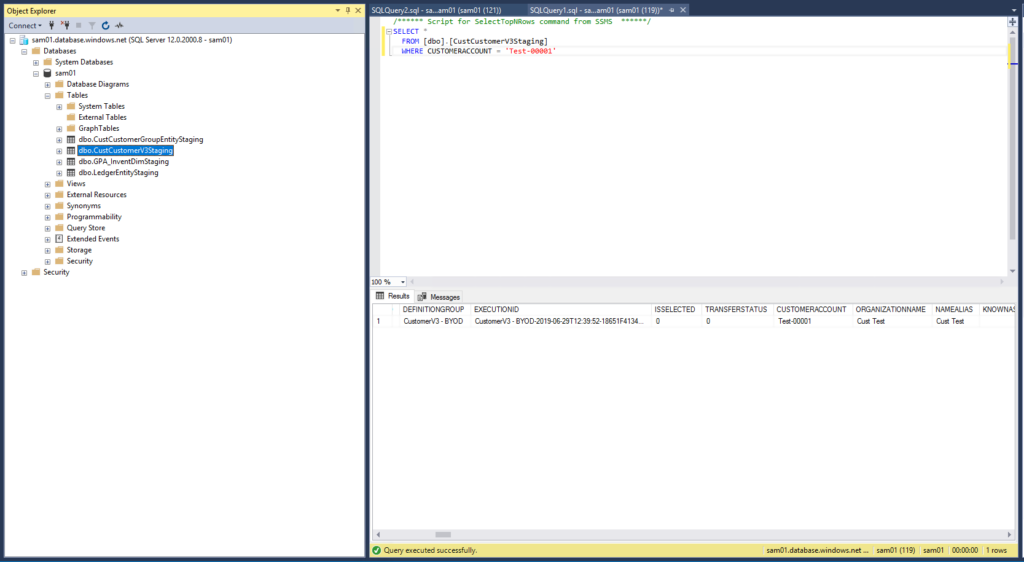Select External Tables in the tree

(103, 117)
